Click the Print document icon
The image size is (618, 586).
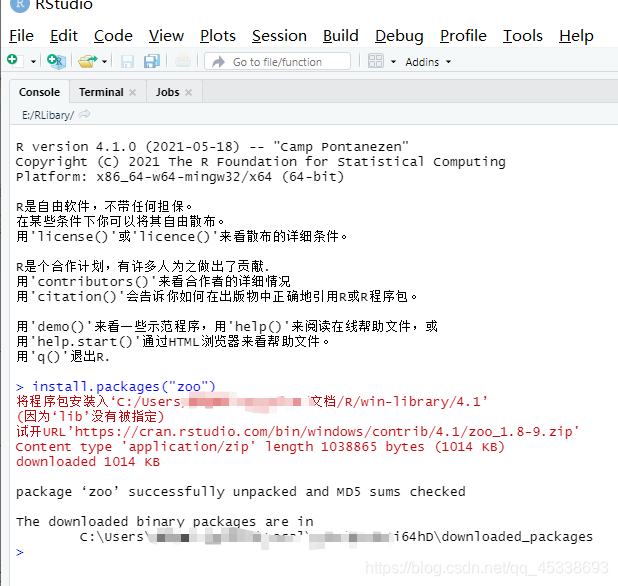tap(182, 61)
